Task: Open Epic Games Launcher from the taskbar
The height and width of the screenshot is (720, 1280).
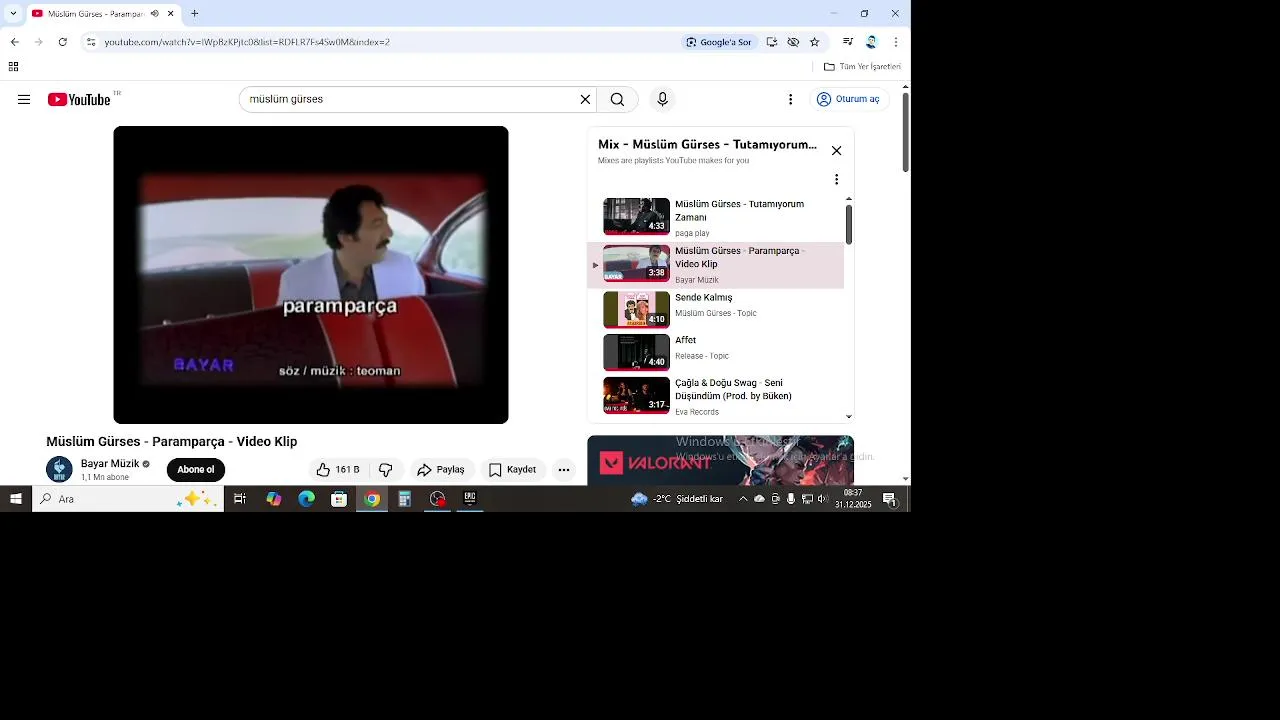Action: click(470, 499)
